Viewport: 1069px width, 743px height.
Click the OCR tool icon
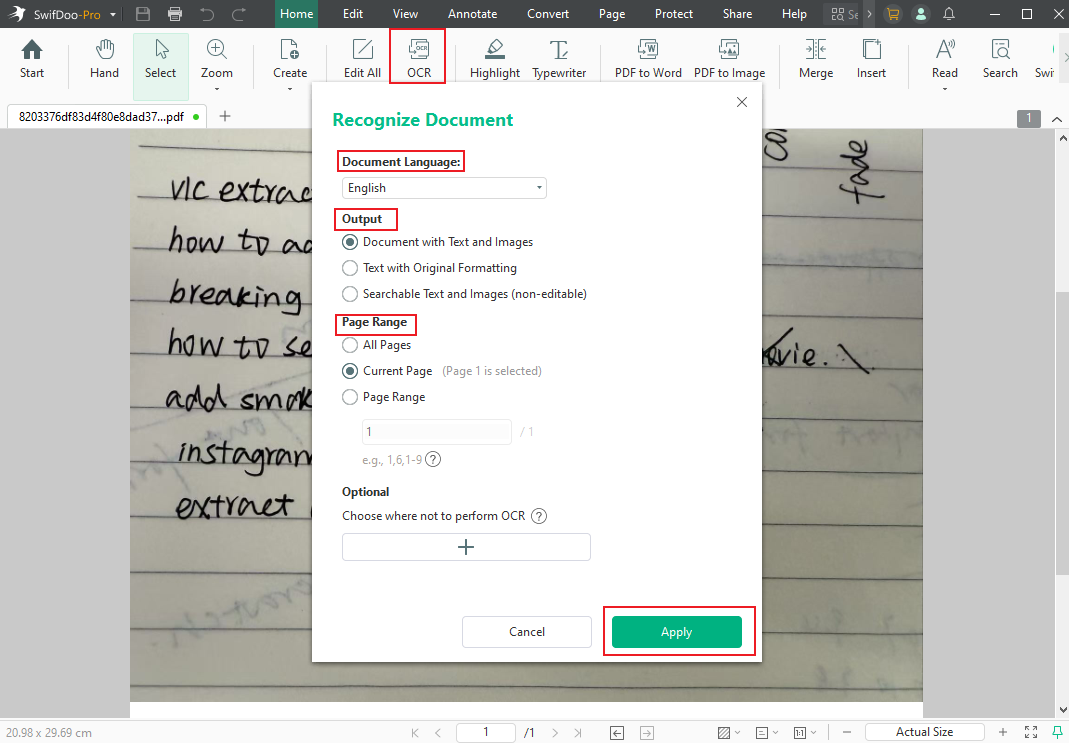419,56
